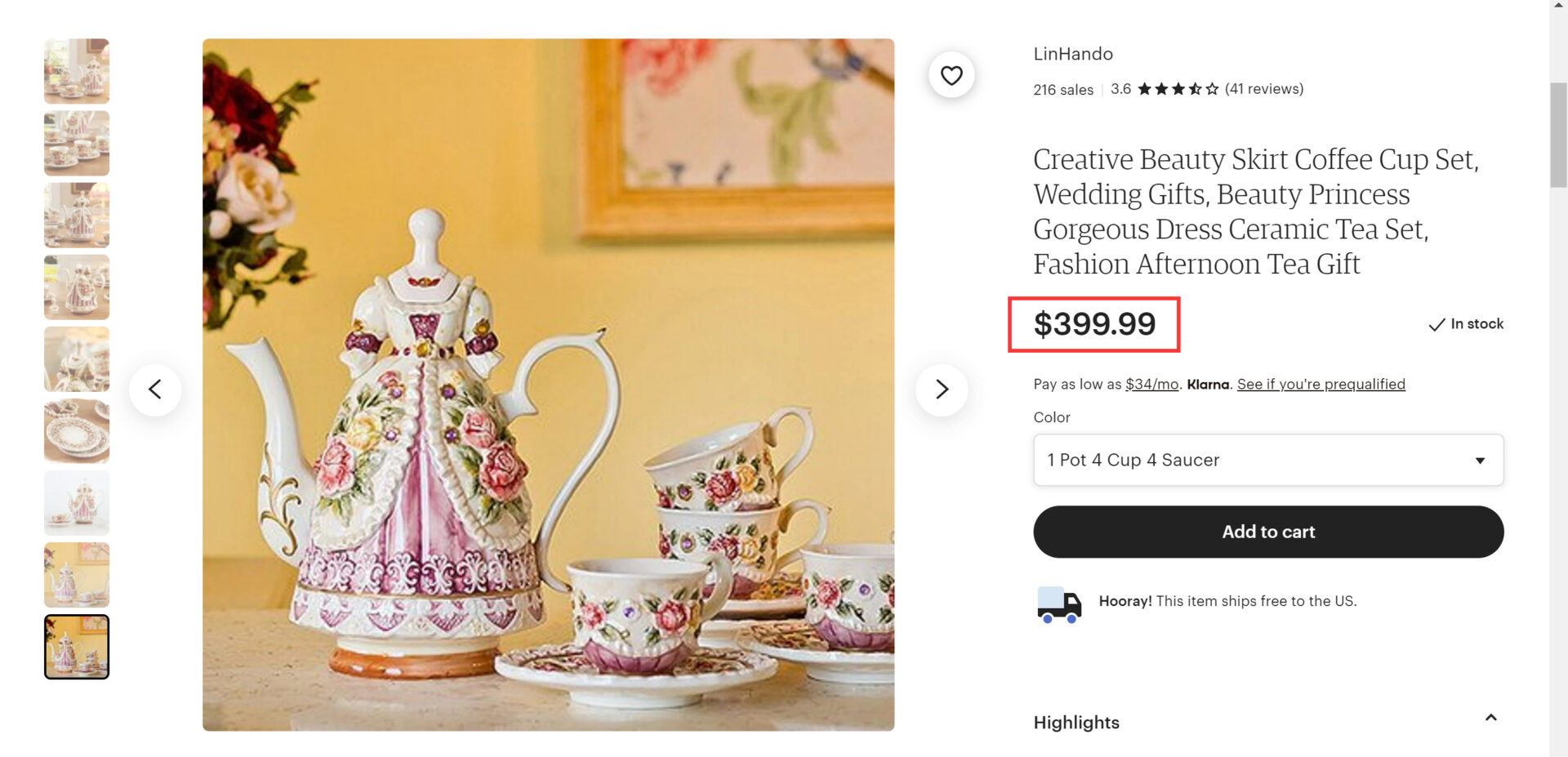Go to previous product image
The image size is (1568, 757).
(155, 390)
